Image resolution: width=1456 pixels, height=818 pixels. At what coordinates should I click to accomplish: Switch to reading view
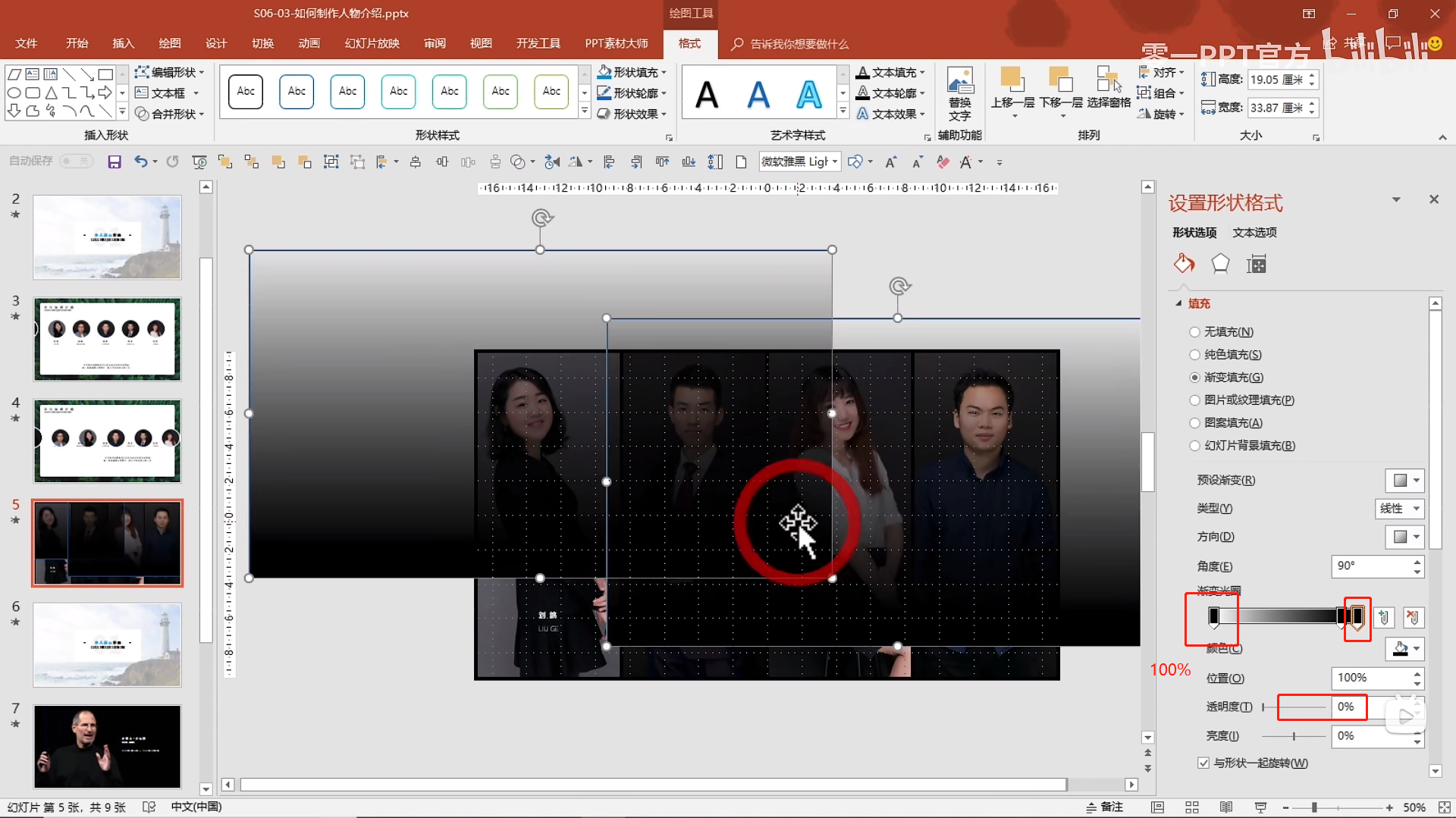1226,807
